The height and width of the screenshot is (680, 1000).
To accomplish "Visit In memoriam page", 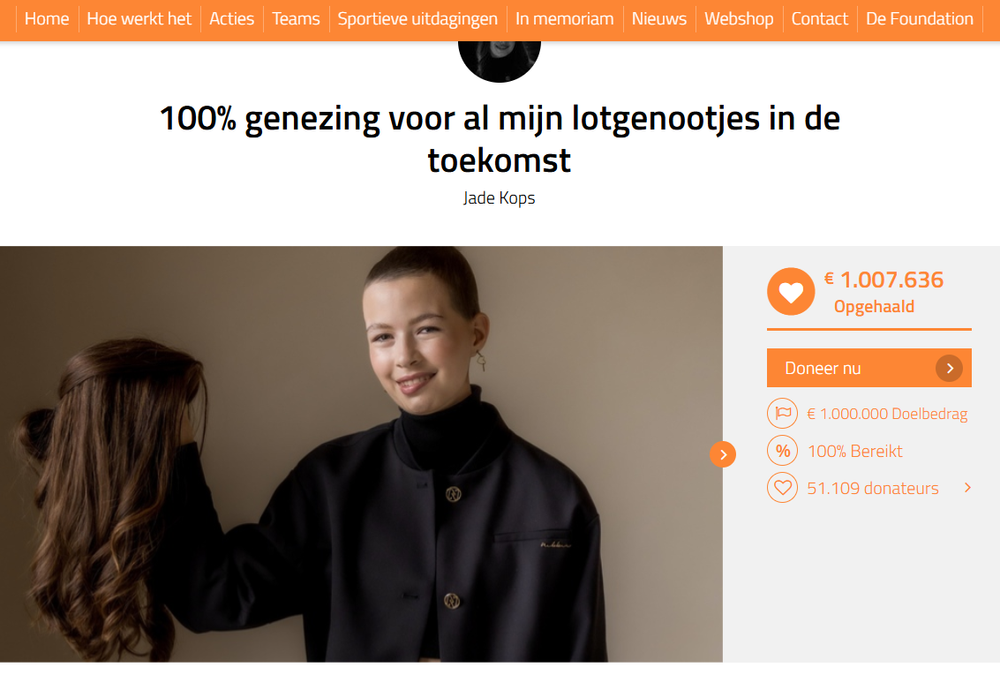I will [x=564, y=19].
